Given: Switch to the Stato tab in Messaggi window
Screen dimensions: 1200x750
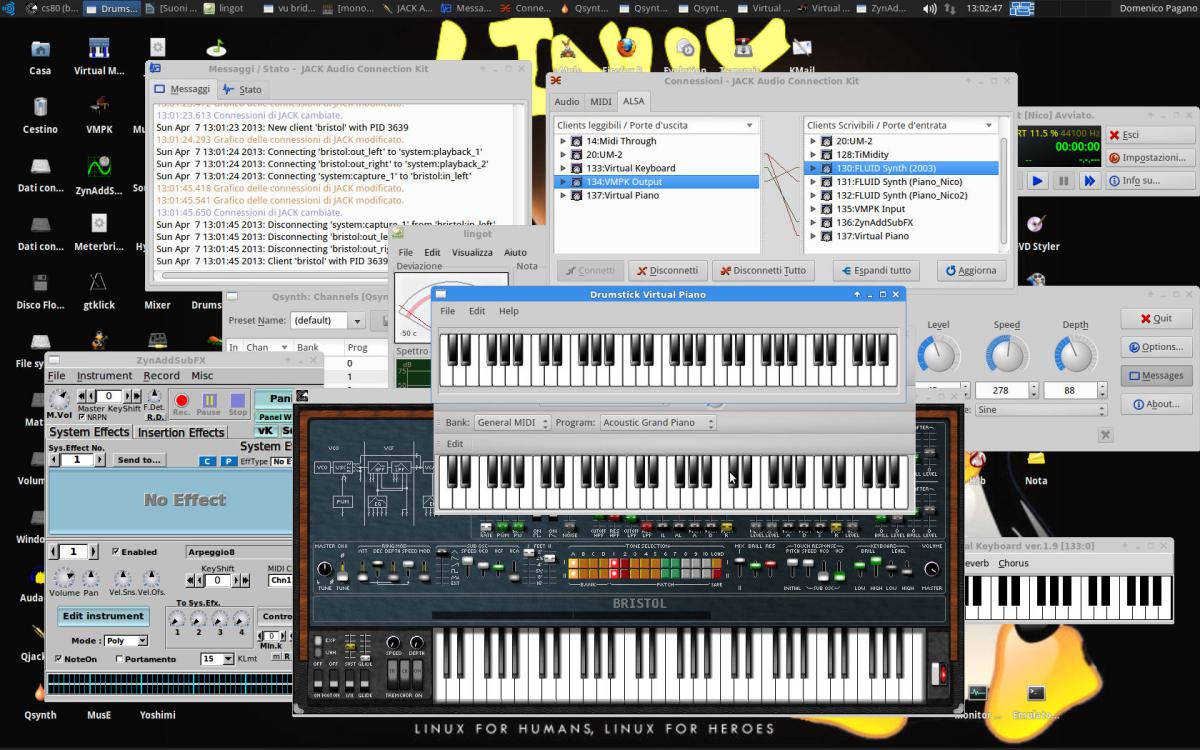Looking at the screenshot, I should click(243, 89).
